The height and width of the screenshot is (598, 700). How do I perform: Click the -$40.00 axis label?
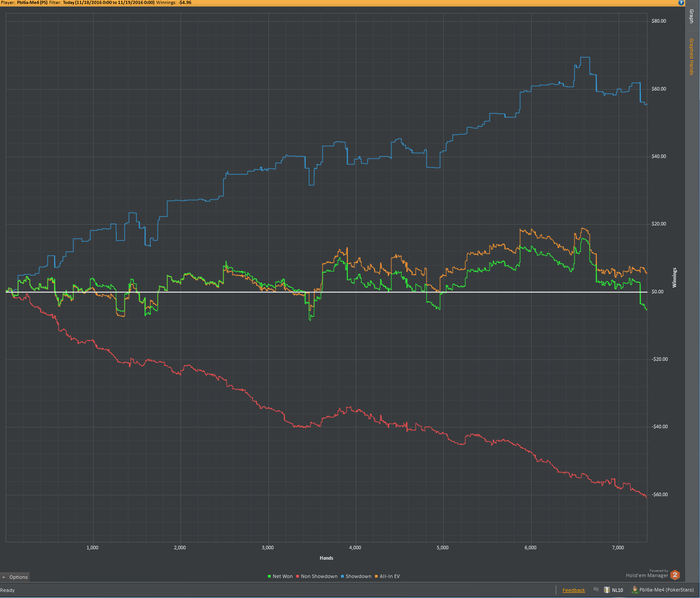tap(658, 427)
